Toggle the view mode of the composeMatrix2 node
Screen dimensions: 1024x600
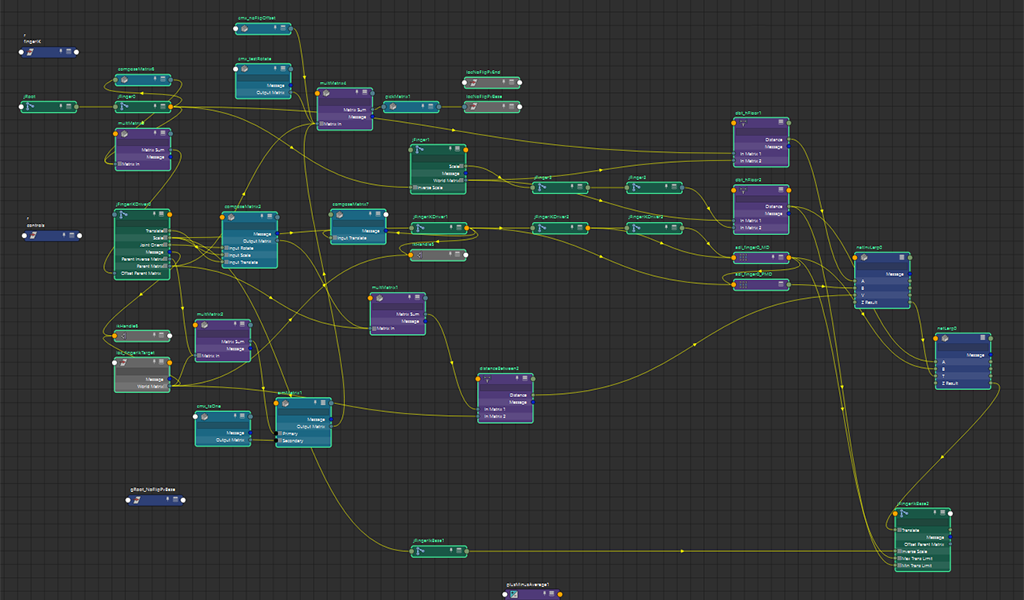coord(269,217)
